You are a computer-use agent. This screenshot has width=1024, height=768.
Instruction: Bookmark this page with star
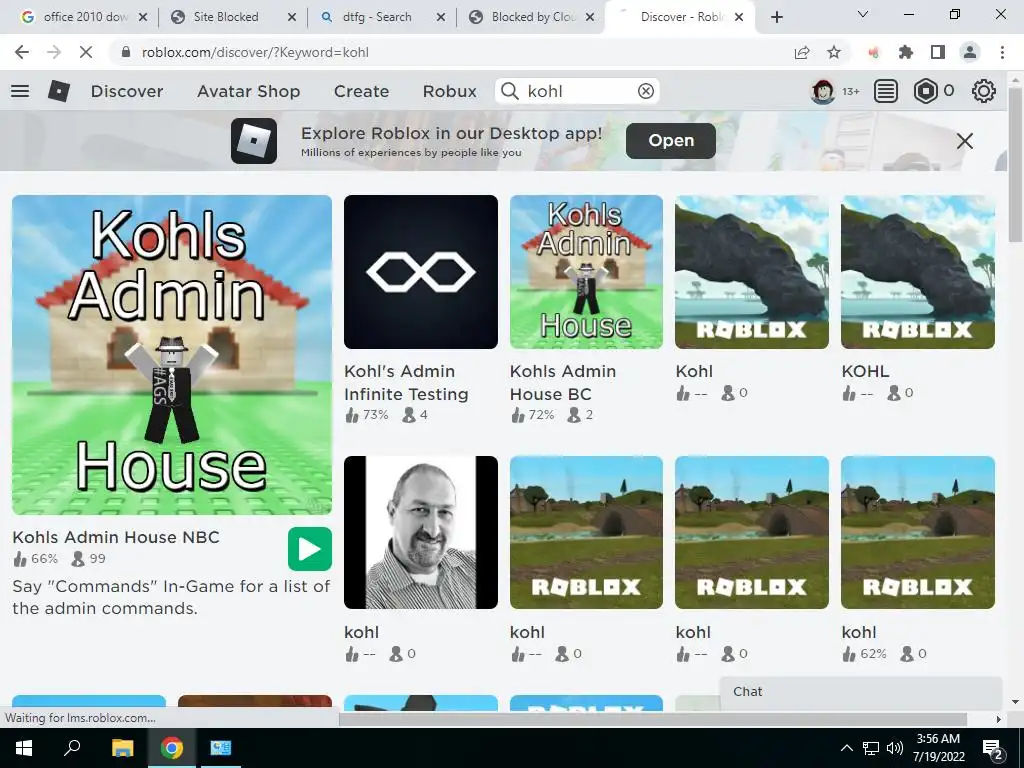pos(834,52)
